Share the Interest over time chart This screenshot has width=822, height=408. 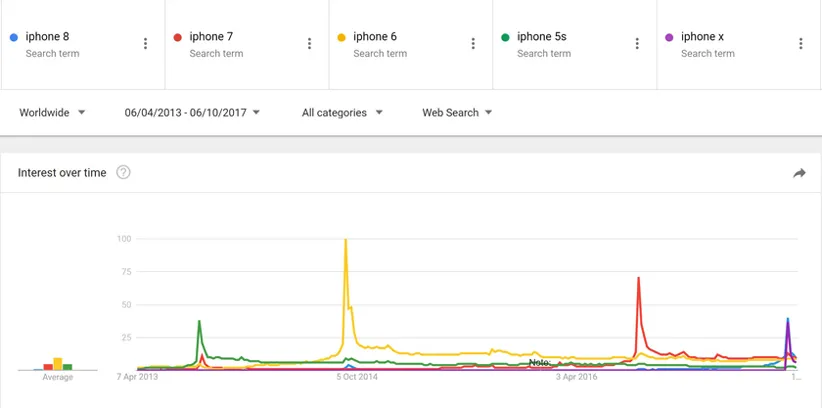pos(799,173)
